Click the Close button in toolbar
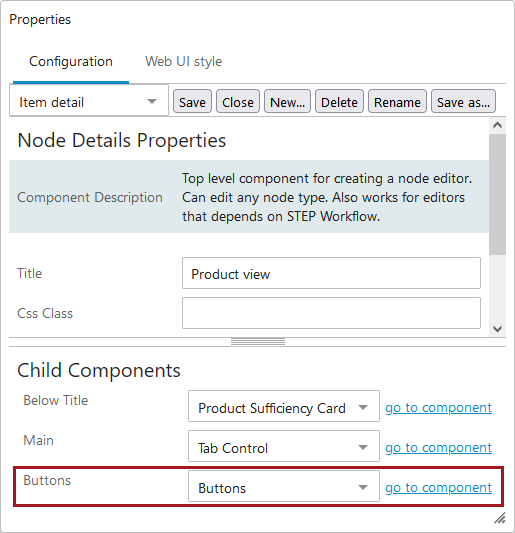The image size is (515, 533). coord(238,101)
